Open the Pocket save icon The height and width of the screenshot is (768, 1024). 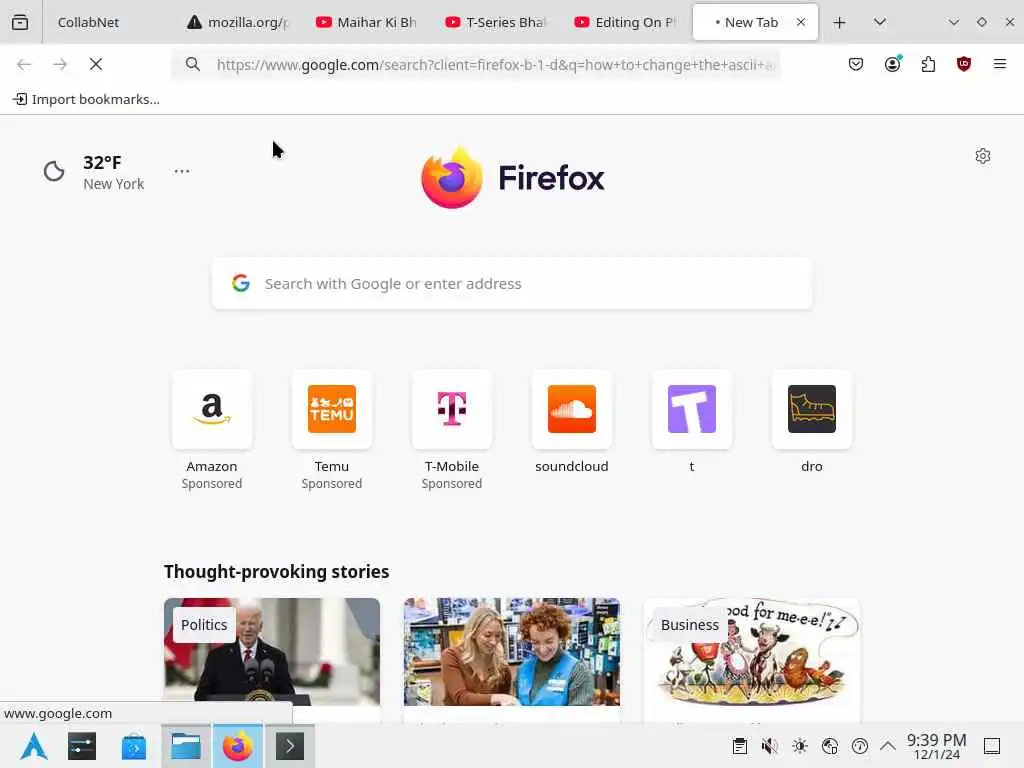(x=856, y=64)
